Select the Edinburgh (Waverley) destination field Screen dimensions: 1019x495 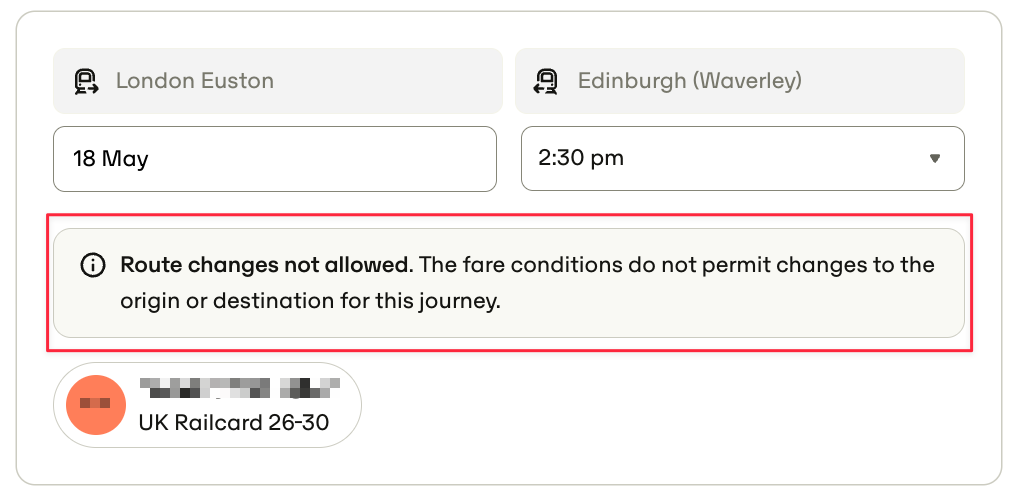click(740, 81)
